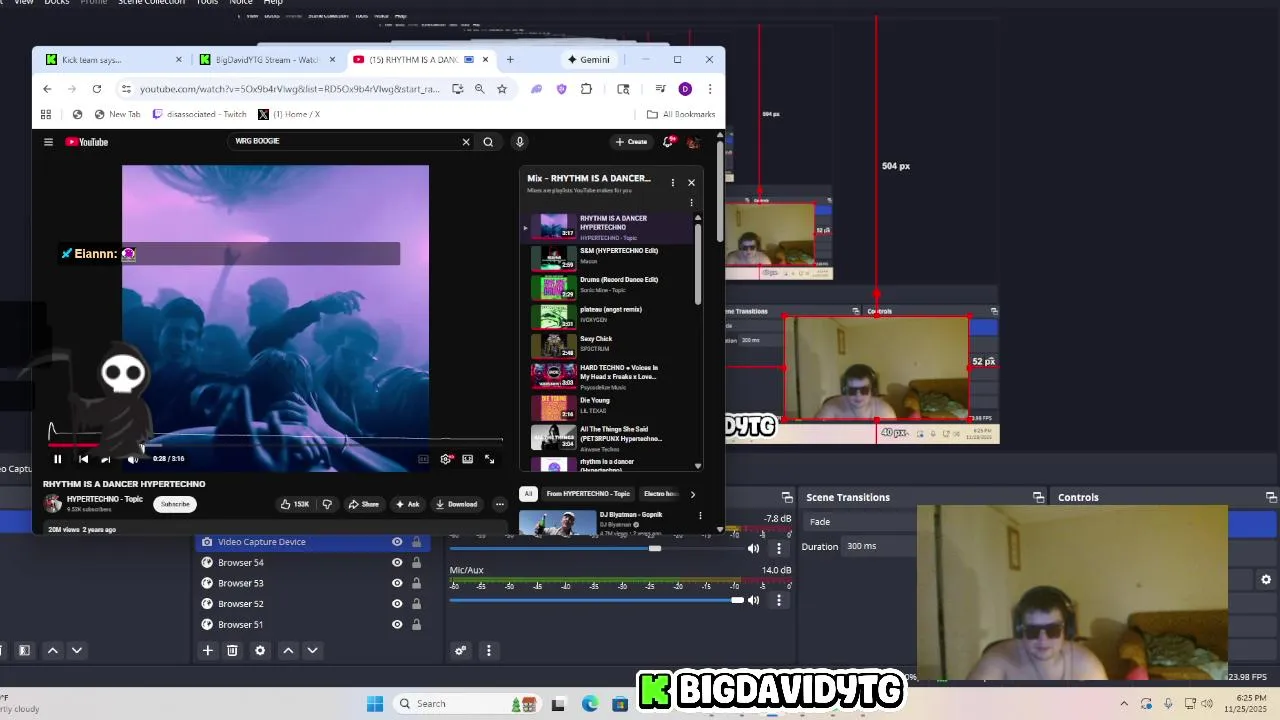Lock the Browser 53 source
Image resolution: width=1280 pixels, height=720 pixels.
416,583
